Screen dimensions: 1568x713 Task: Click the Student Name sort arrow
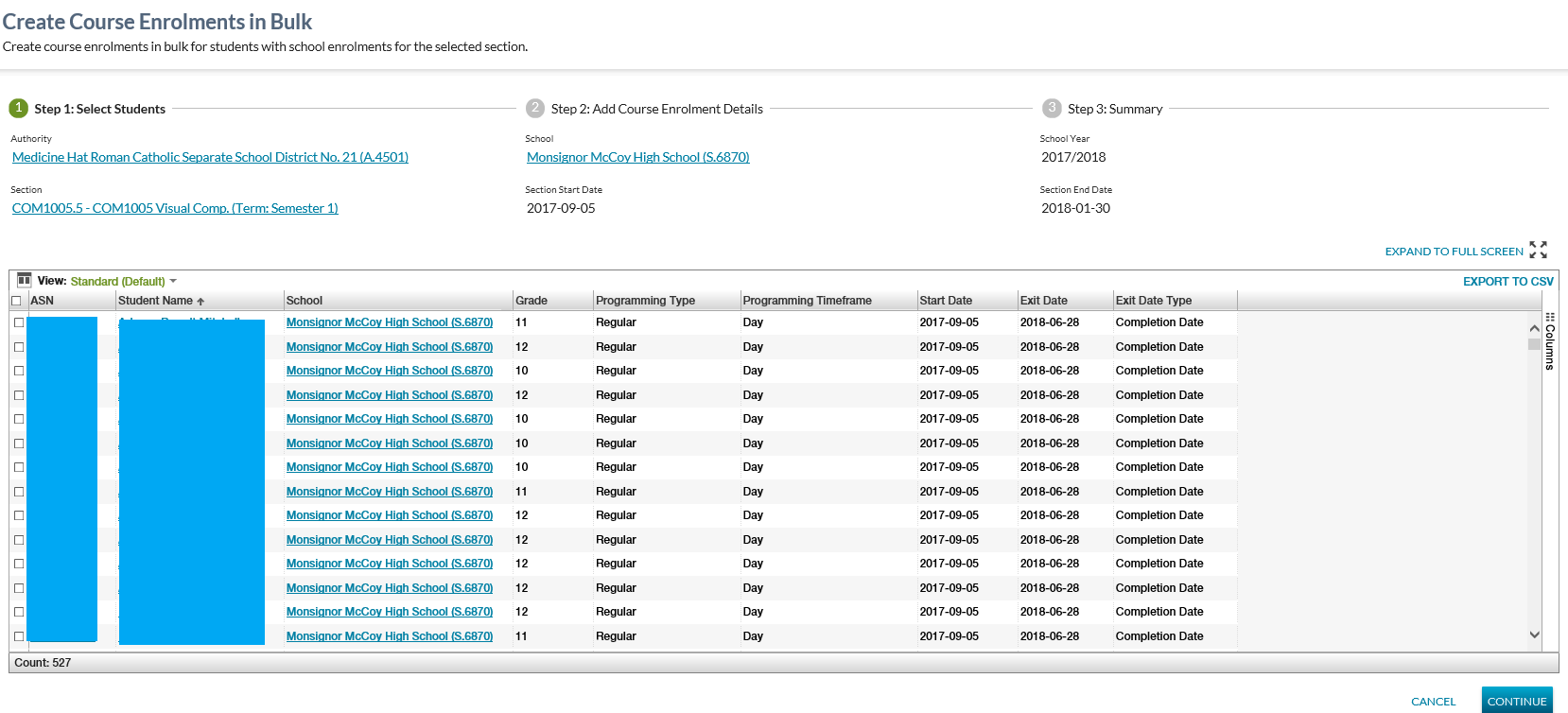pyautogui.click(x=200, y=302)
